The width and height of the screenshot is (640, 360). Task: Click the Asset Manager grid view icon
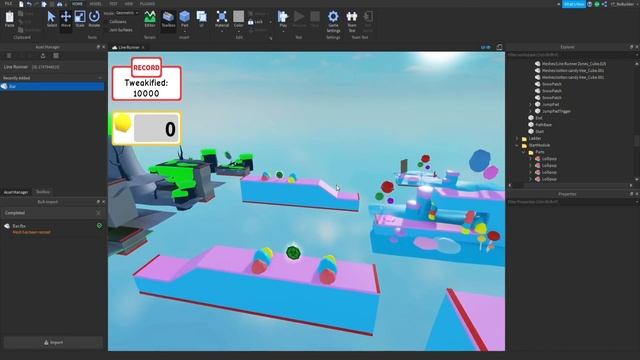(x=56, y=56)
